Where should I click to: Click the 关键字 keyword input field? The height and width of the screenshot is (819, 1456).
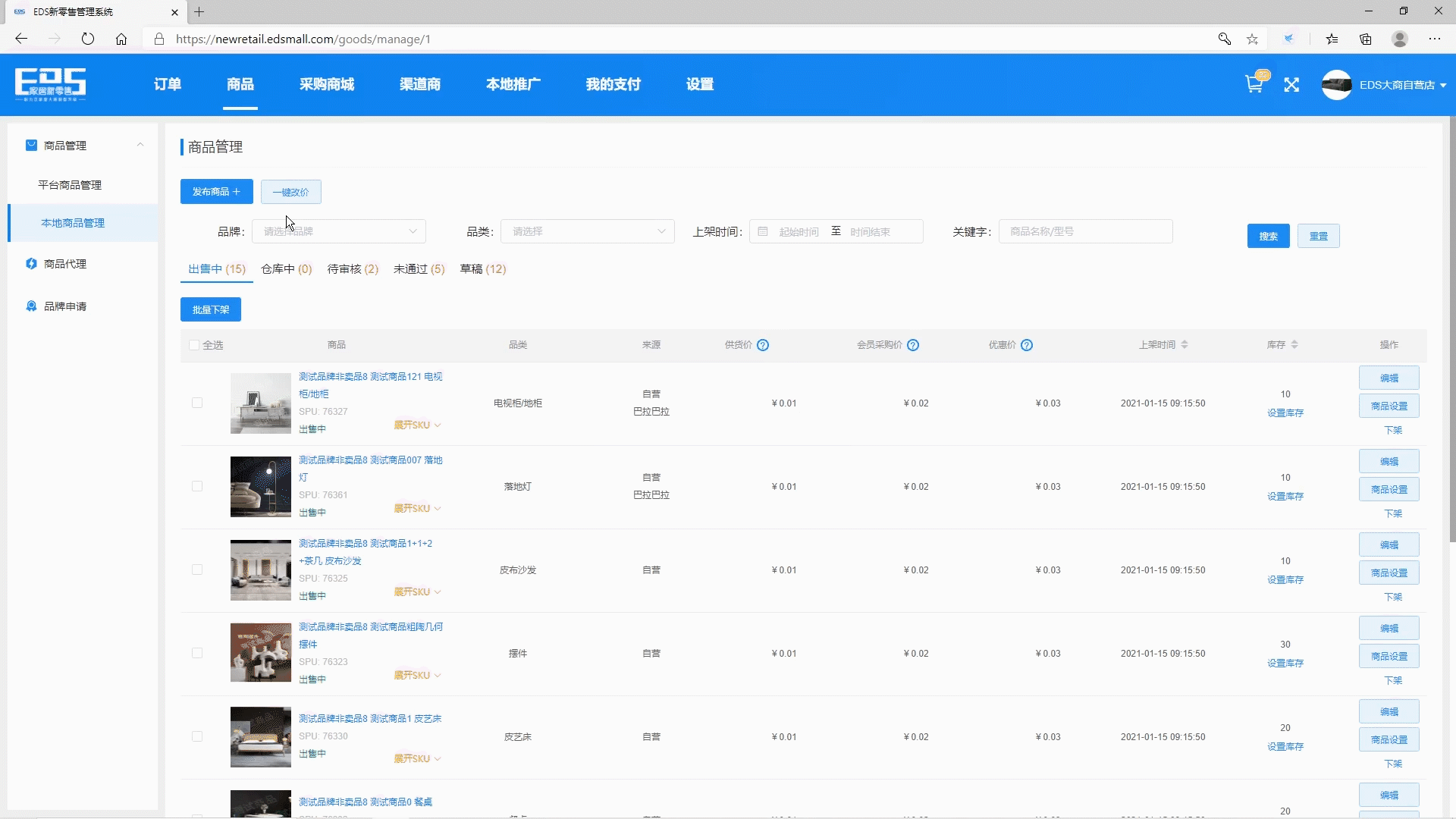click(x=1086, y=231)
